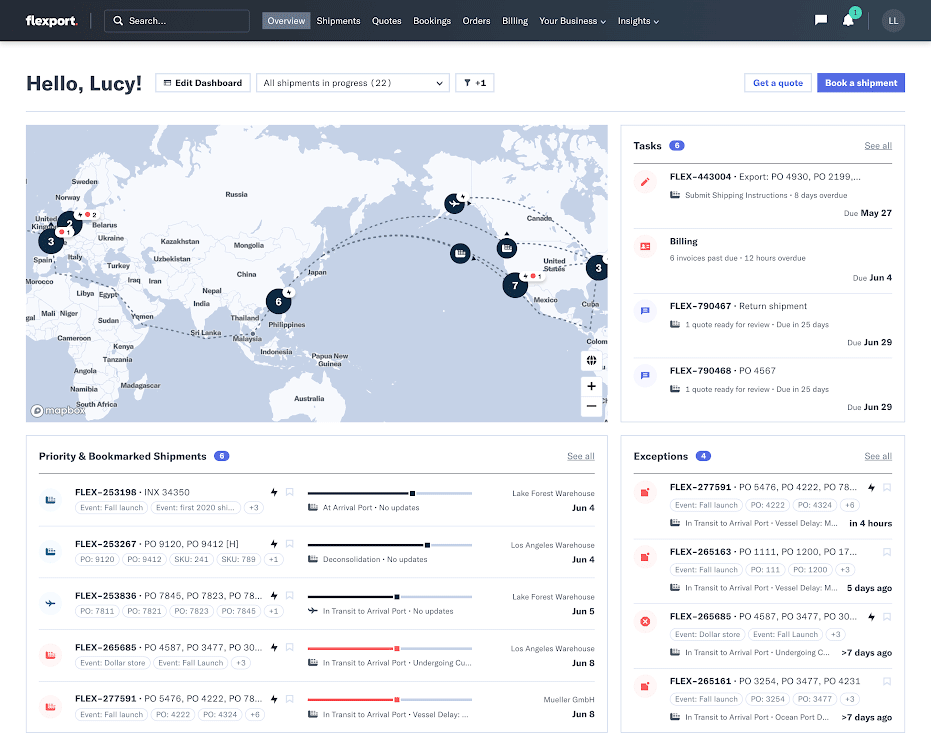Open the Billing tab

coord(515,21)
